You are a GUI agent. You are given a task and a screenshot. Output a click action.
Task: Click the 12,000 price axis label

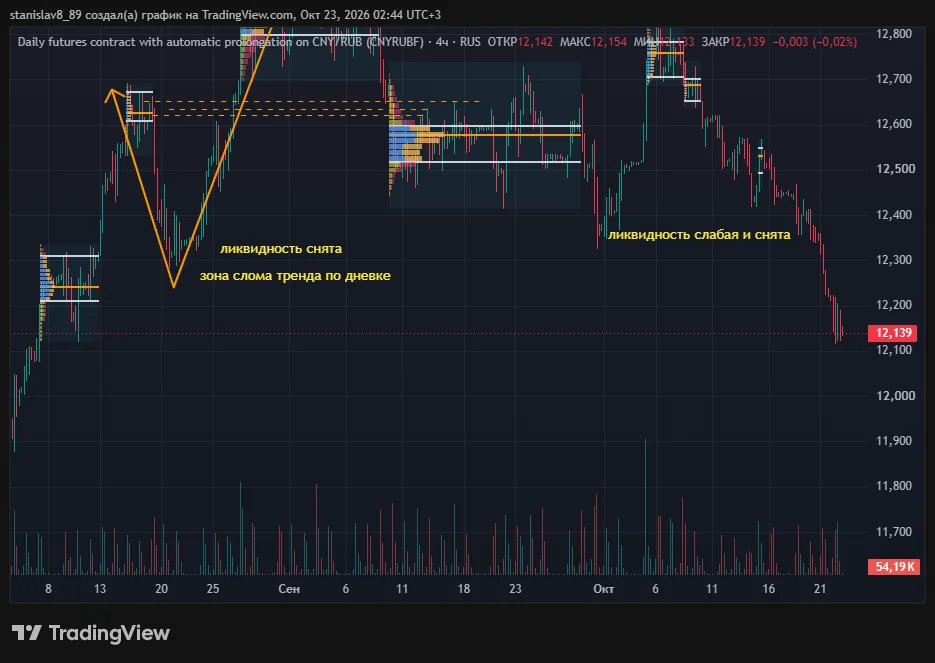tap(896, 395)
